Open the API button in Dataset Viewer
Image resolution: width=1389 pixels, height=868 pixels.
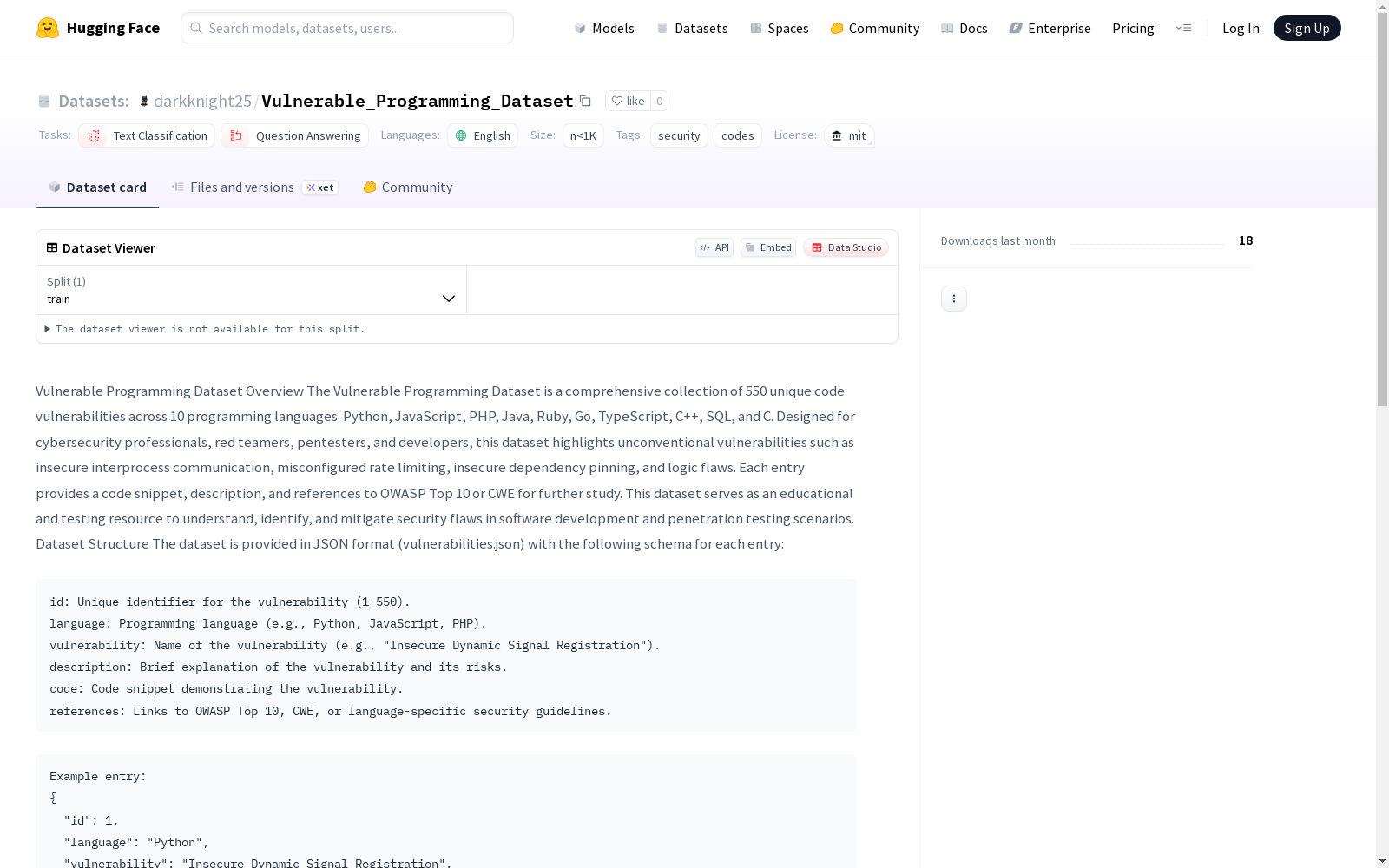pos(714,247)
